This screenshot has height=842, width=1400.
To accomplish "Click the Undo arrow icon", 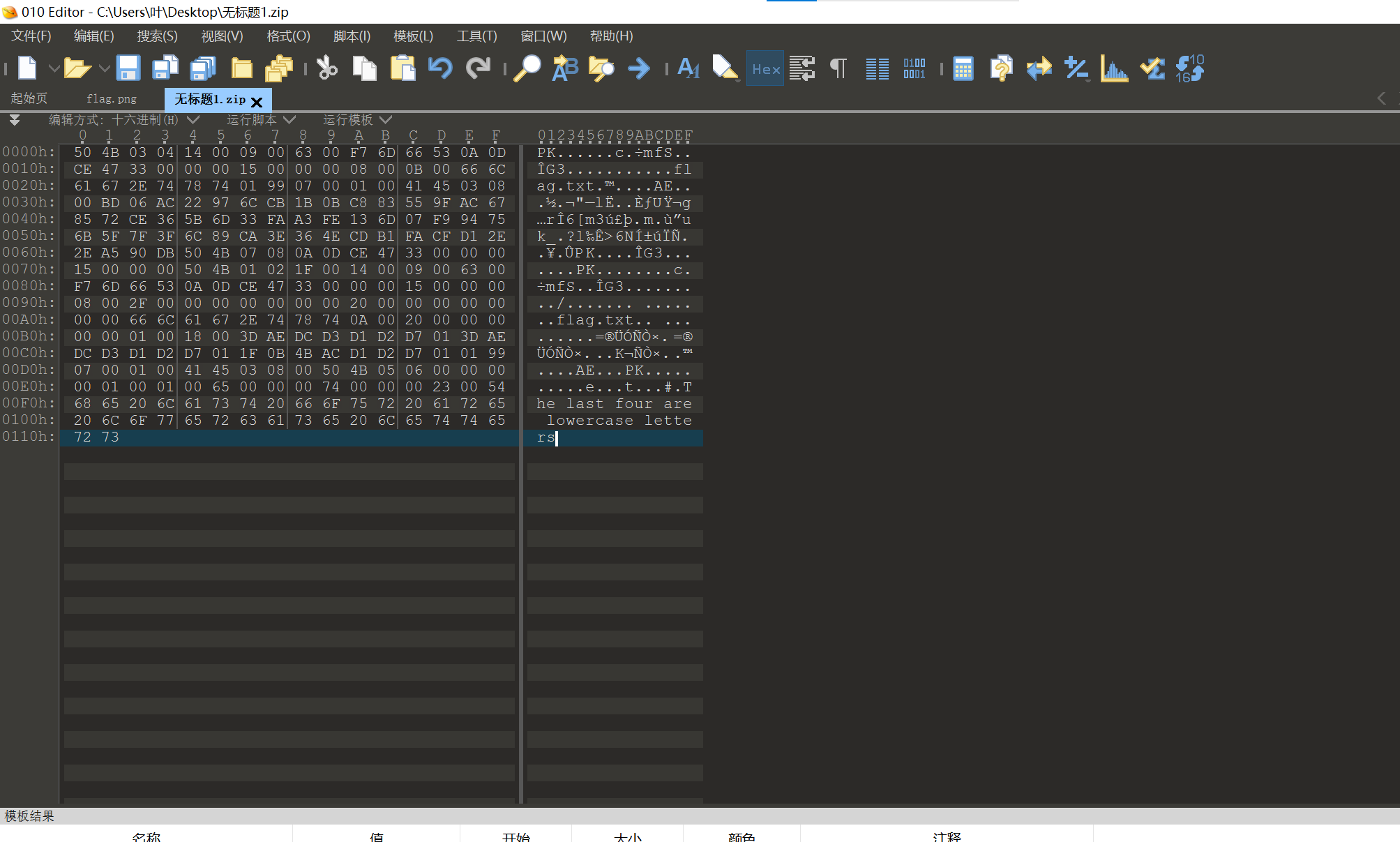I will [440, 68].
